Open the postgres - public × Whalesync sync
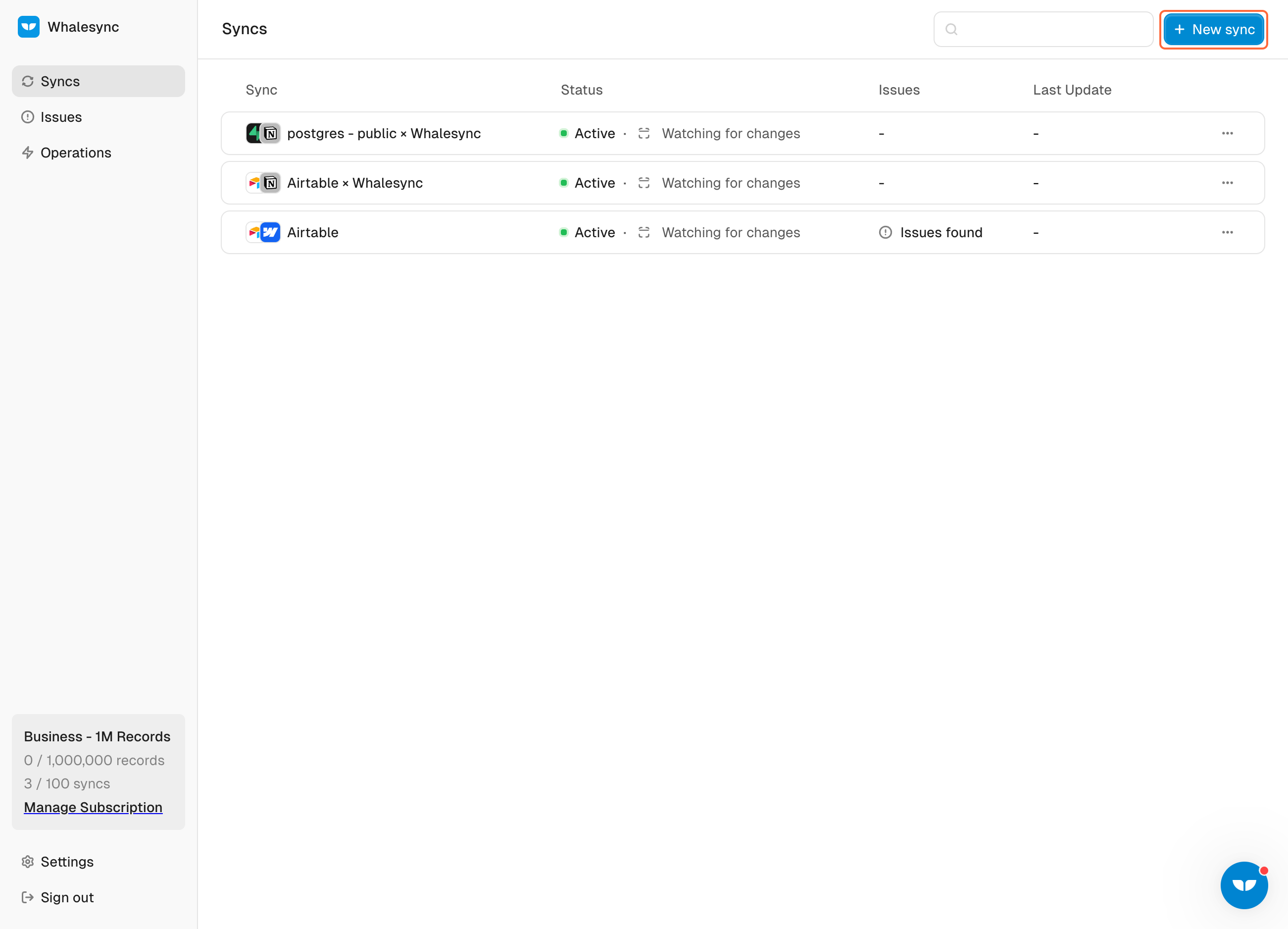Viewport: 1288px width, 929px height. click(743, 134)
